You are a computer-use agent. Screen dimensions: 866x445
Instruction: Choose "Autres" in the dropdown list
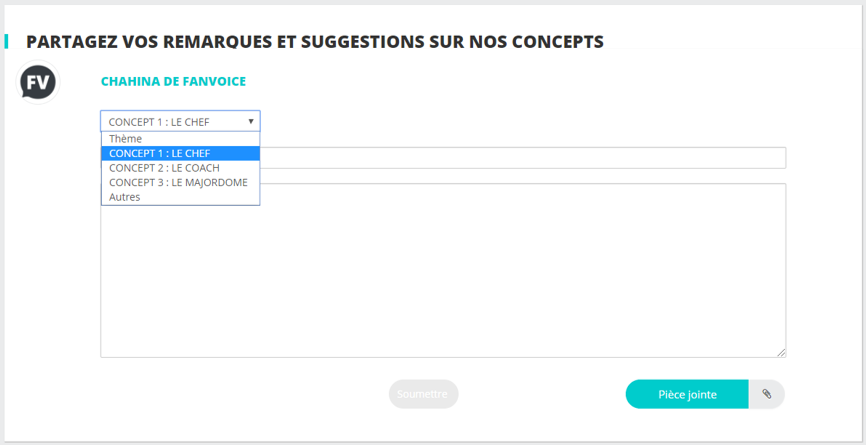point(125,197)
